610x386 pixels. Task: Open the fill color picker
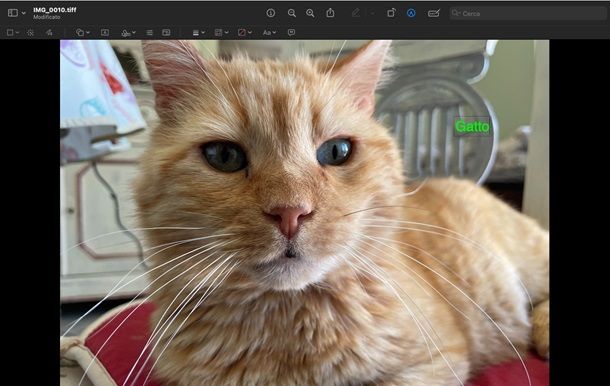point(244,33)
